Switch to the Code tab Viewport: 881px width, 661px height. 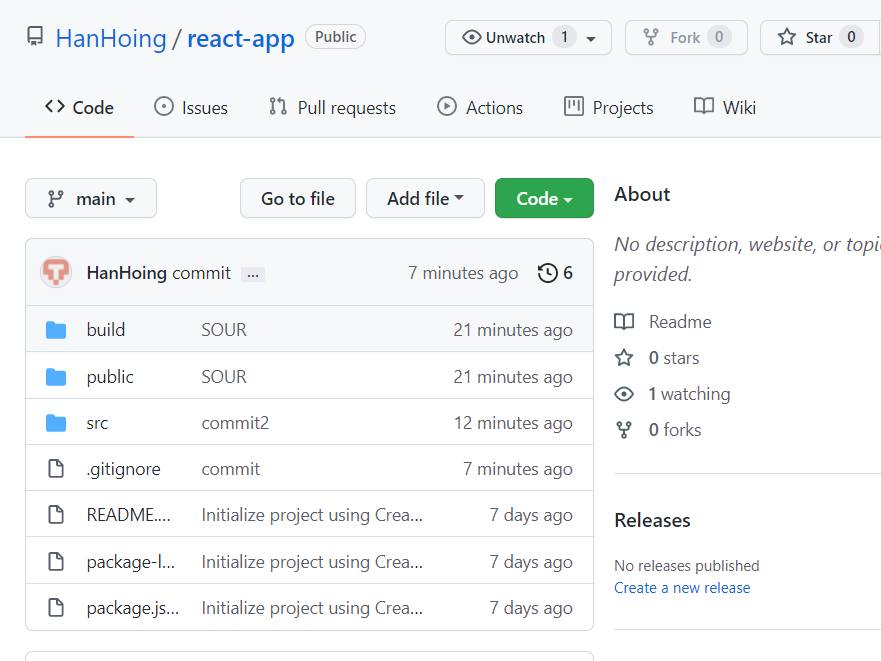(x=79, y=107)
